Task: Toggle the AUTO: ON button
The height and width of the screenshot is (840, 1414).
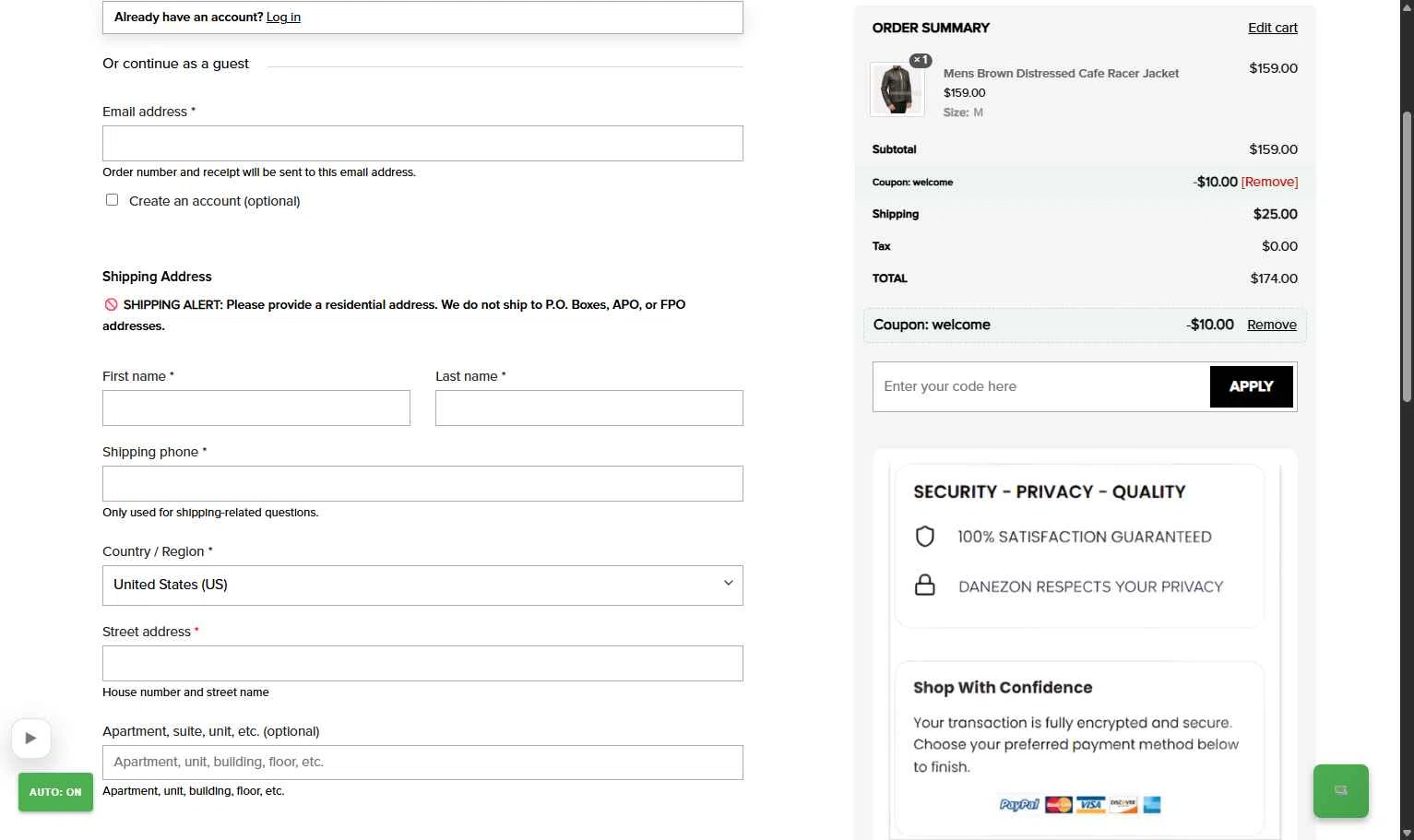Action: pos(55,792)
